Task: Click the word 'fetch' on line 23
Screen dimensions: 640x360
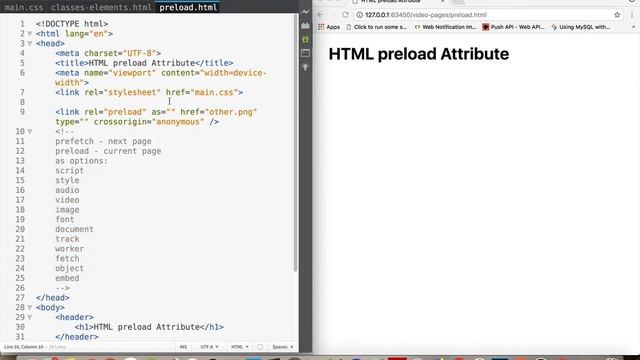Action: coord(67,259)
